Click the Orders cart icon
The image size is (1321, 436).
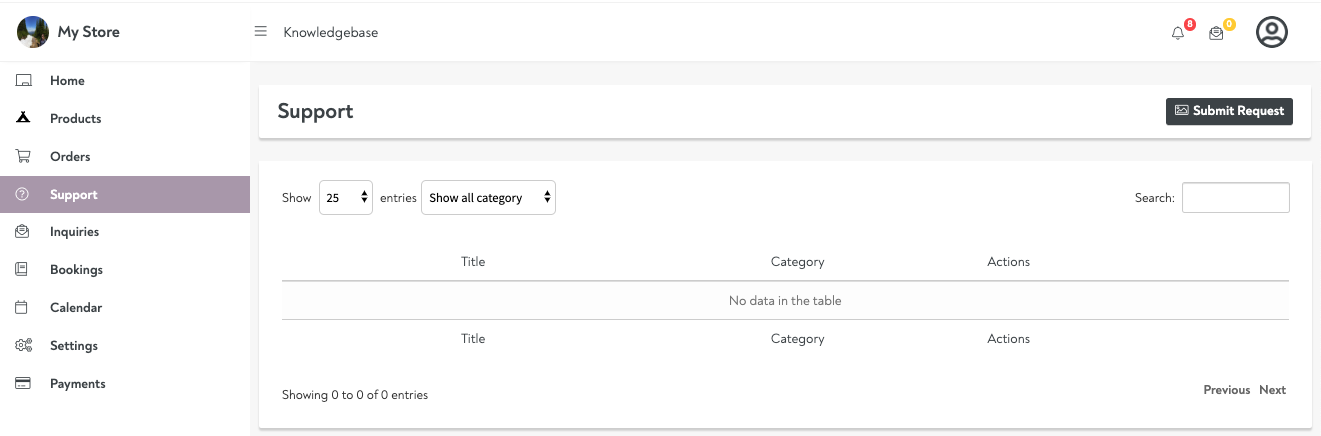pyautogui.click(x=24, y=156)
